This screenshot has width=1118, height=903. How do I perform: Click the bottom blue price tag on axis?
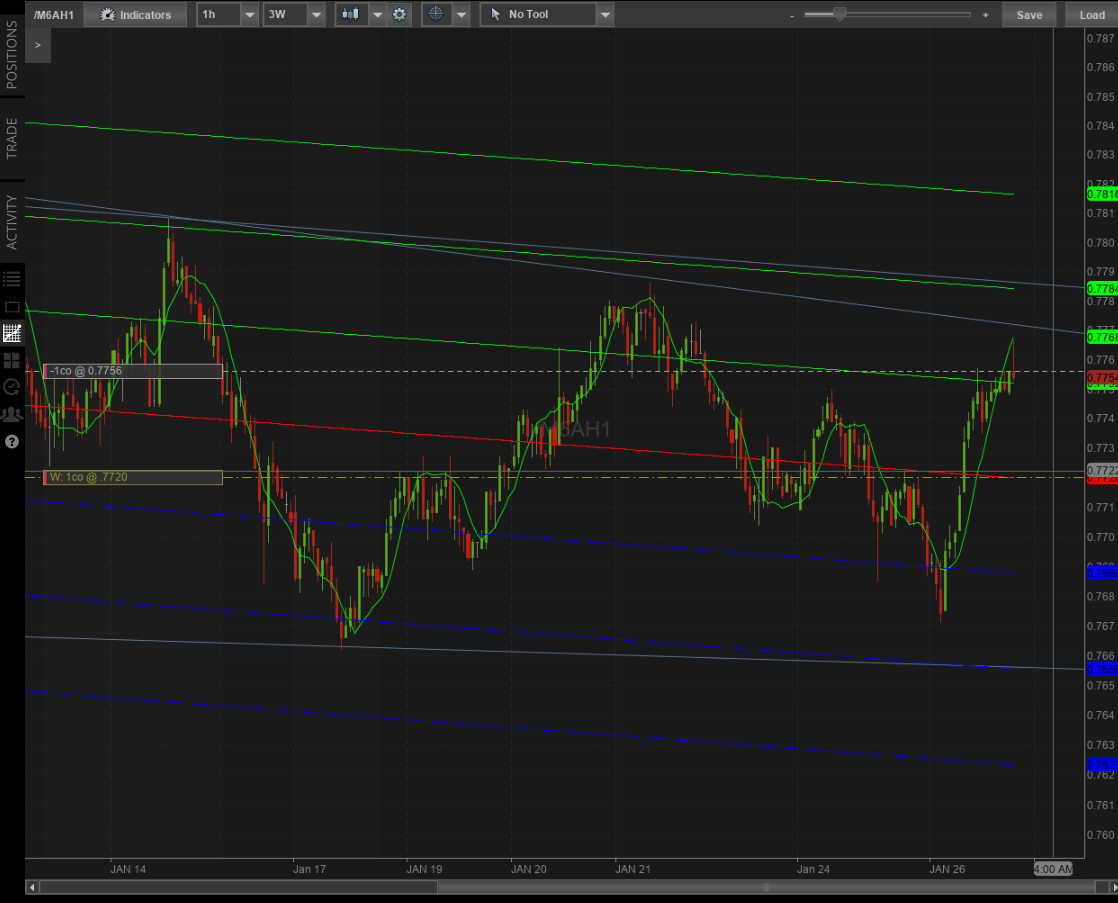(1102, 765)
